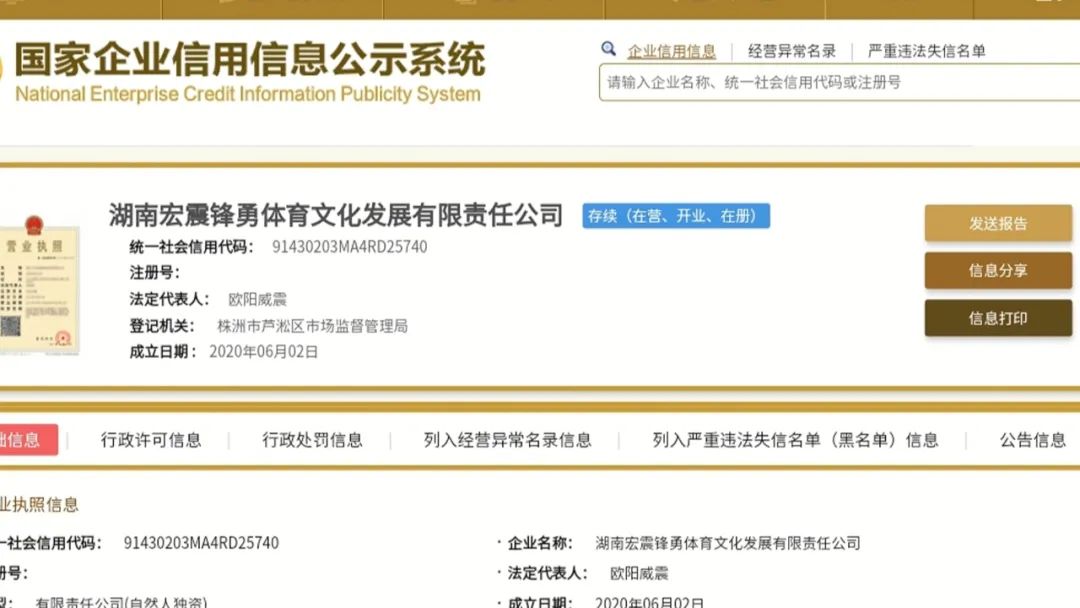Open the 公告信息 tab
Viewport: 1080px width, 608px height.
1033,440
